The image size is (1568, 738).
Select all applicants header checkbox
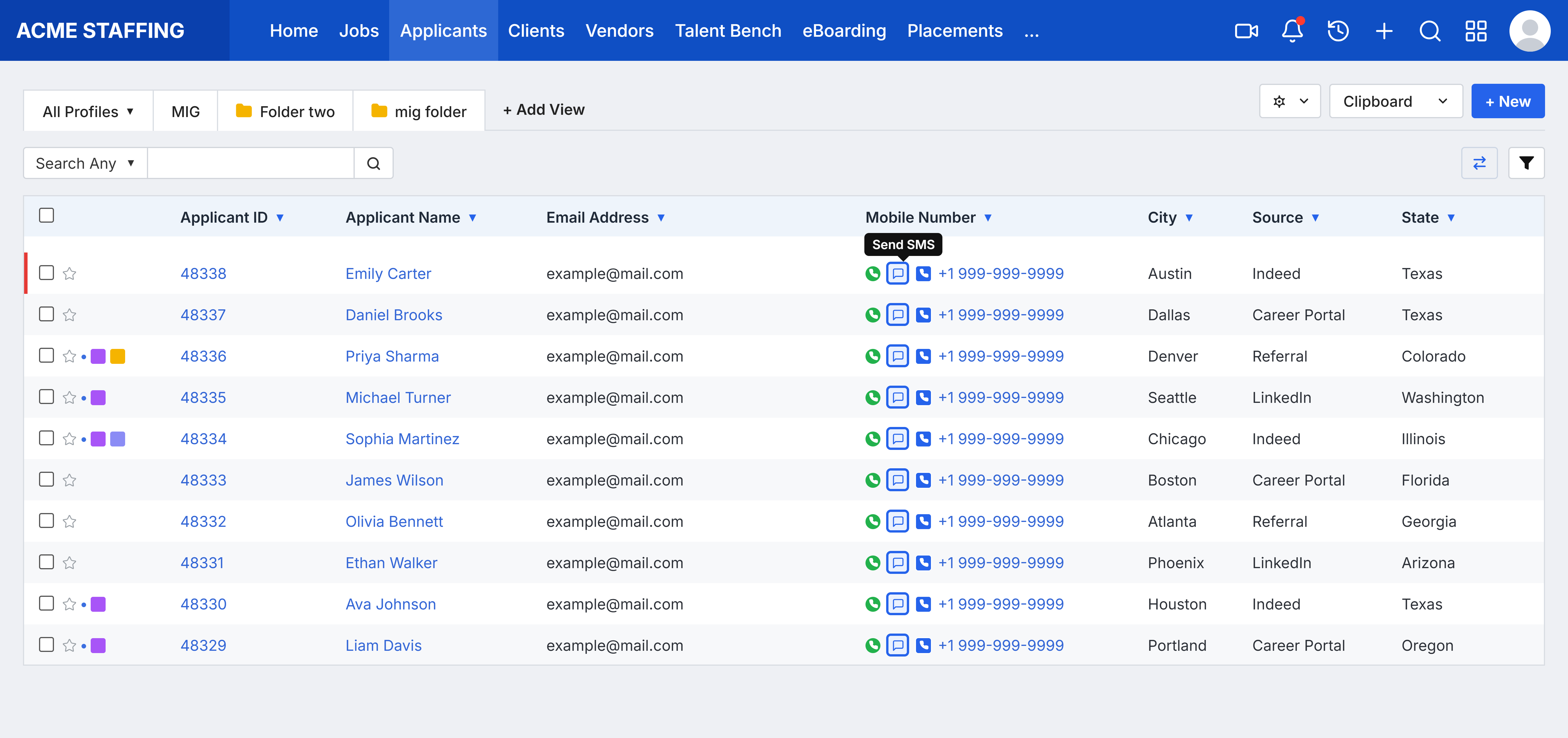[x=46, y=215]
